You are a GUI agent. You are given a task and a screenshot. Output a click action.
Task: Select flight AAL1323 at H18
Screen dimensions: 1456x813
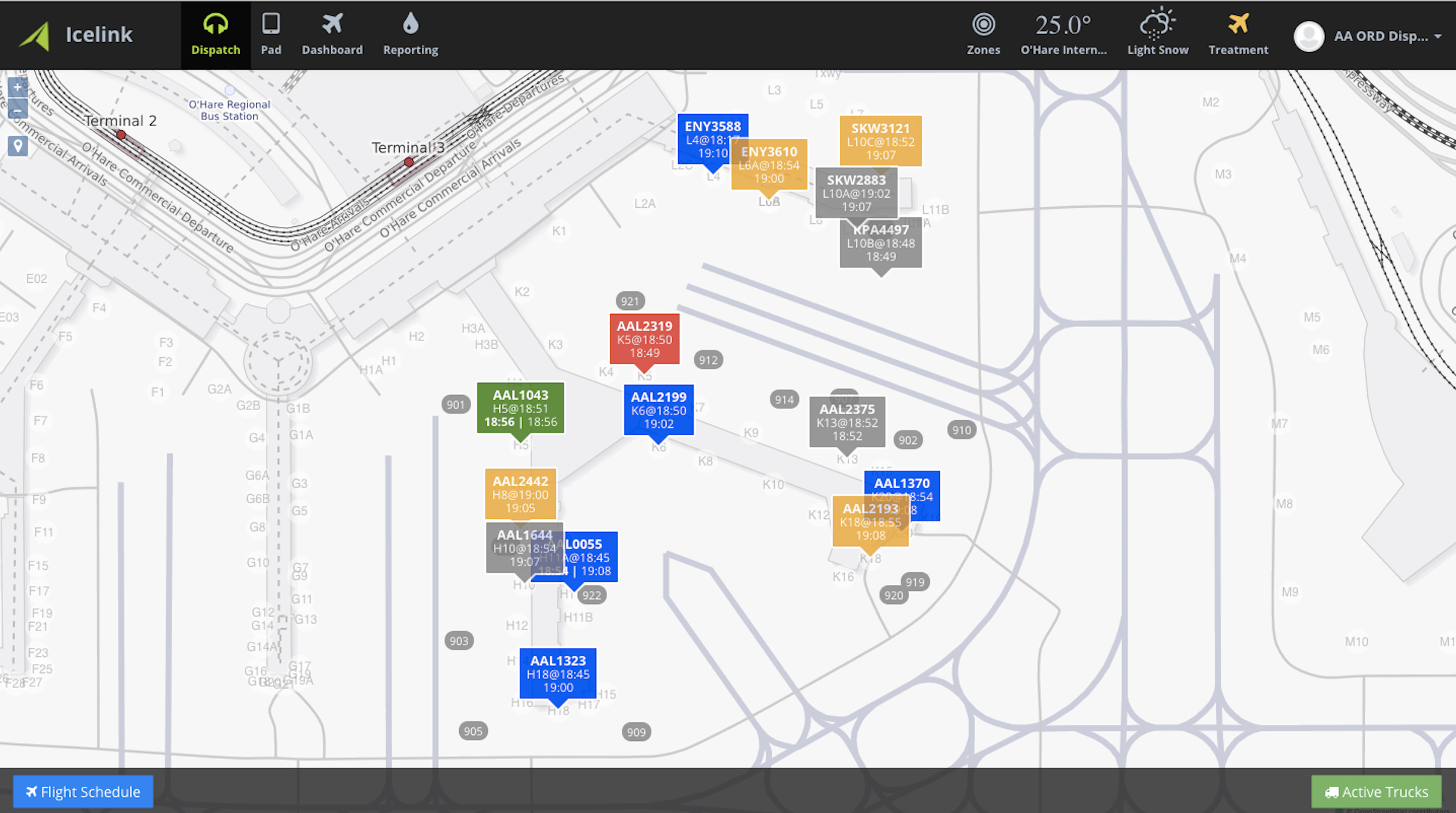point(558,674)
